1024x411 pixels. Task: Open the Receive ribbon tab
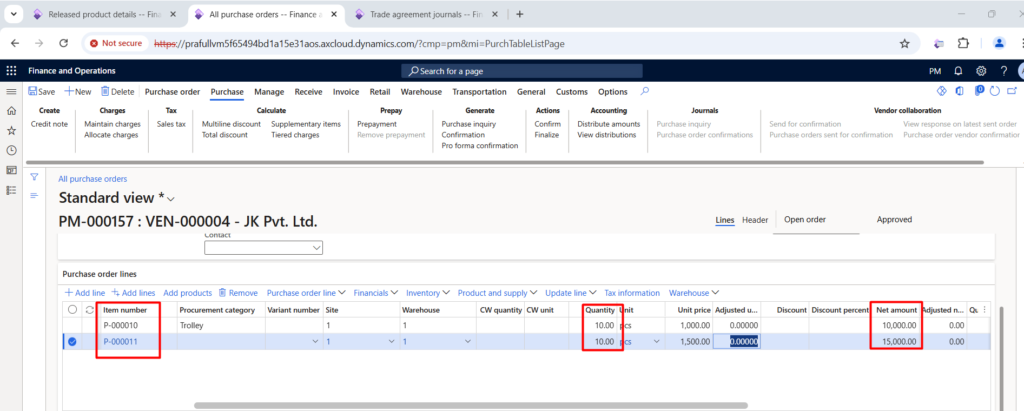(x=308, y=92)
